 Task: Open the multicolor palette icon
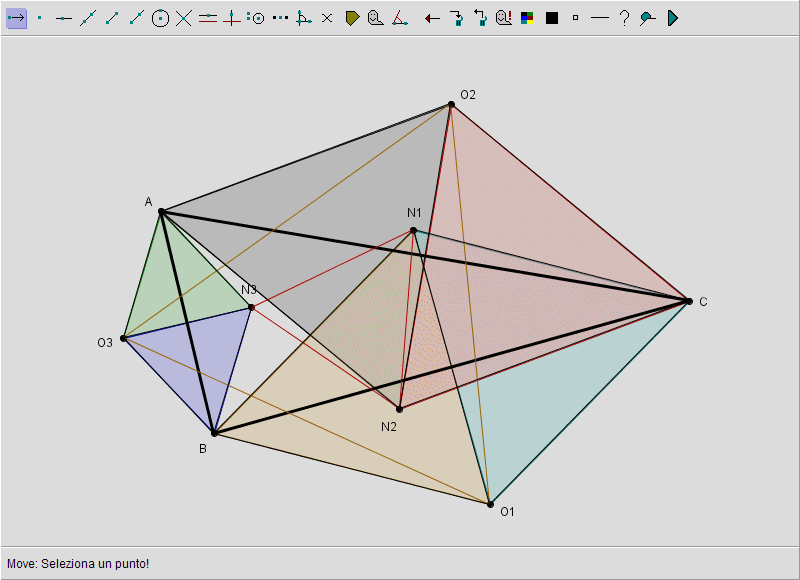(x=528, y=18)
